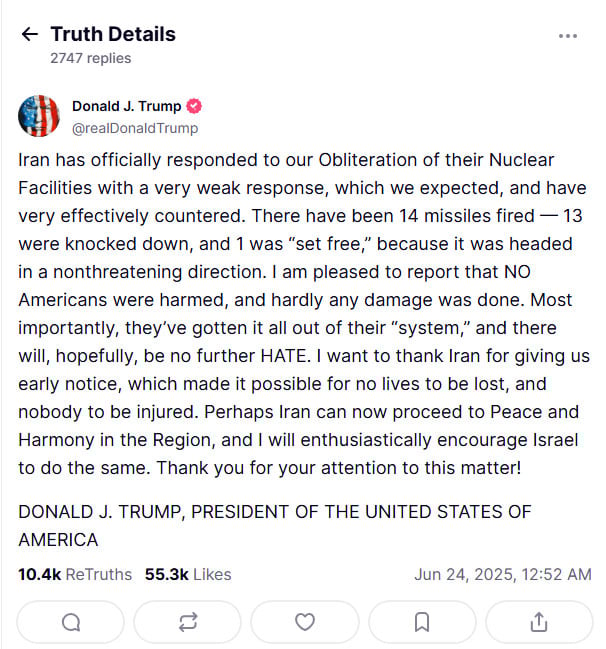View the 10.4k ReTruths list
This screenshot has height=649, width=606.
(75, 574)
